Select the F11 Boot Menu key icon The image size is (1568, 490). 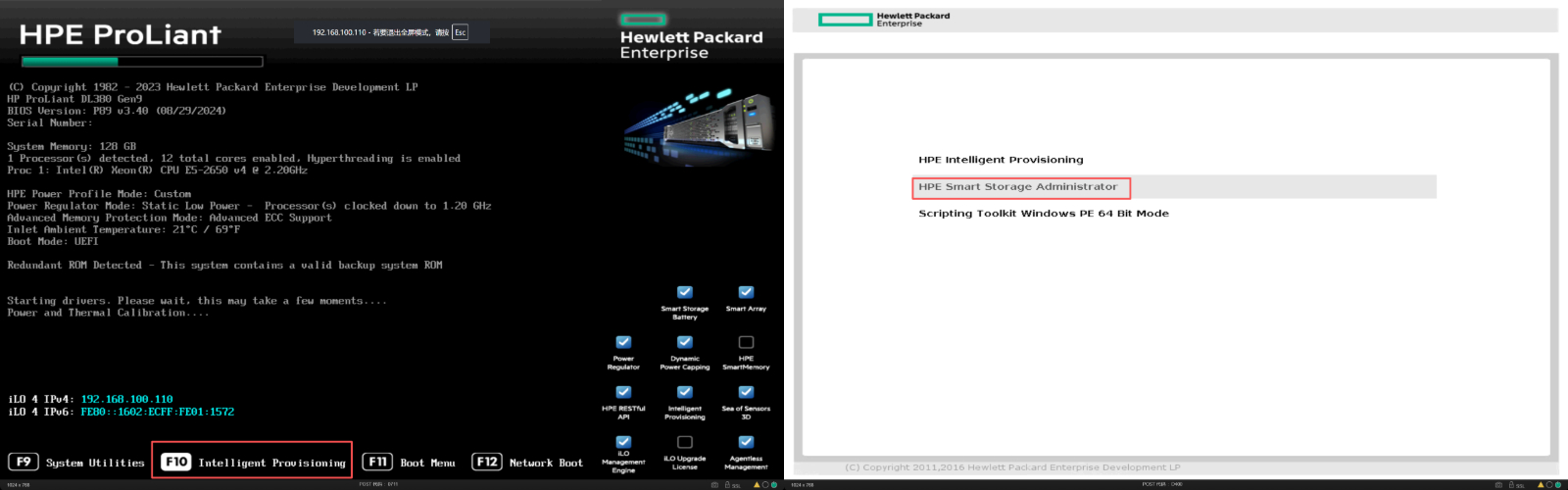[x=377, y=462]
